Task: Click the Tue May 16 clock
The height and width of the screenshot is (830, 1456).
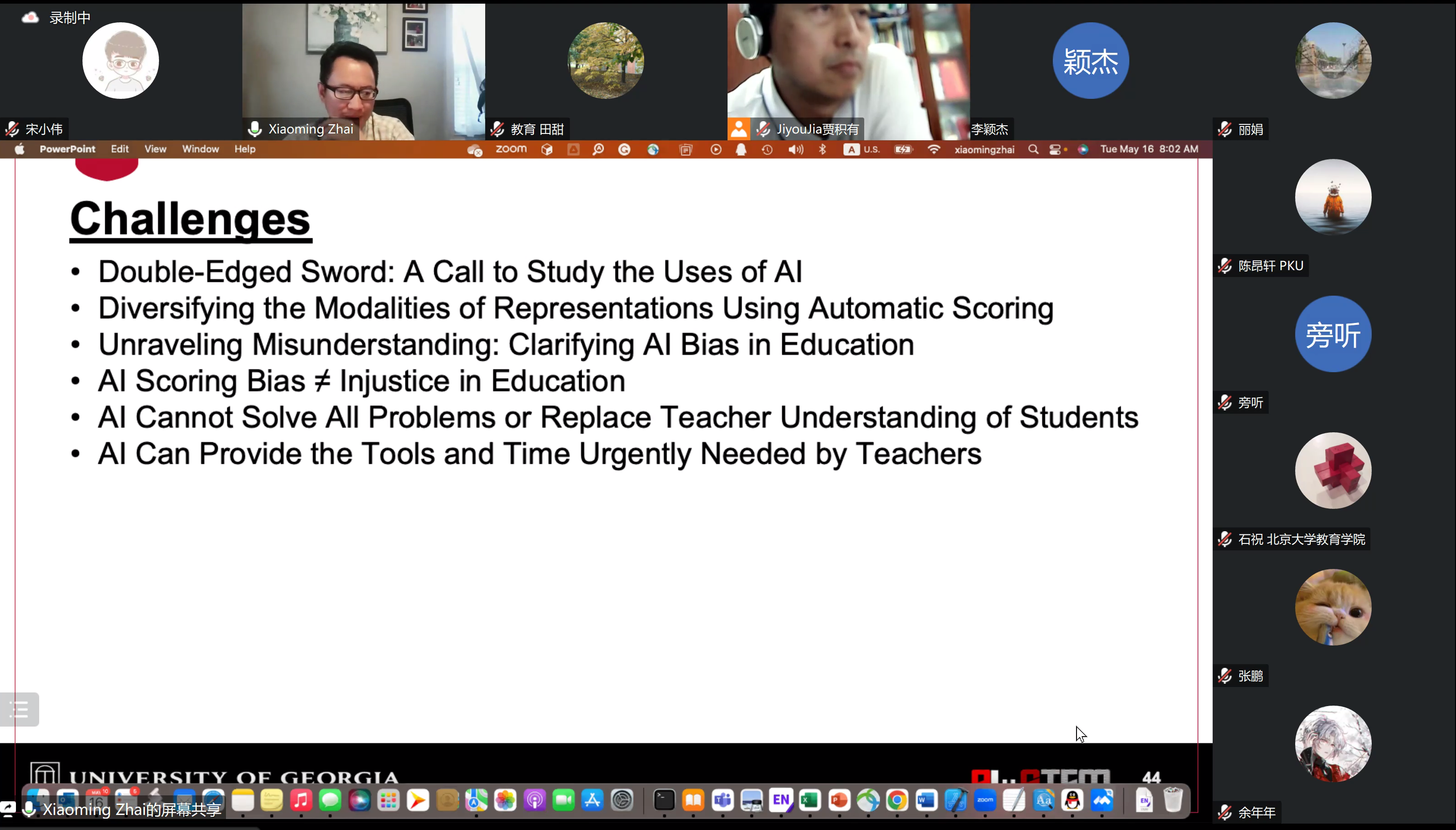Action: [x=1149, y=149]
